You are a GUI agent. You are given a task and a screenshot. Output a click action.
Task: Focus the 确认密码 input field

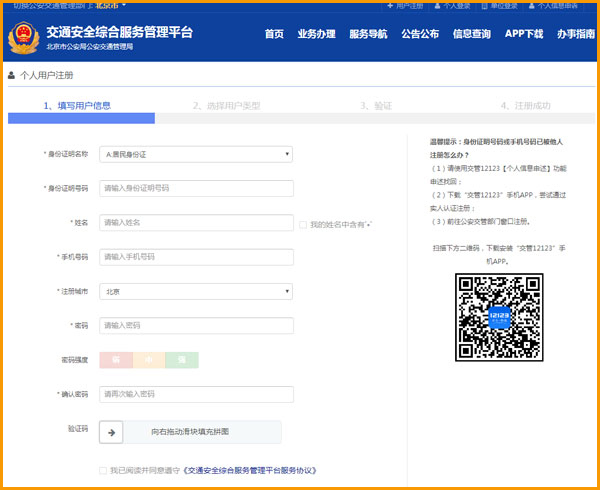click(x=196, y=394)
